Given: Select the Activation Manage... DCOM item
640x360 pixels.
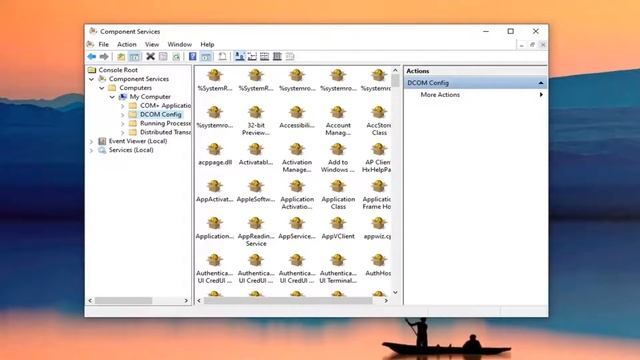Looking at the screenshot, I should pyautogui.click(x=297, y=158).
